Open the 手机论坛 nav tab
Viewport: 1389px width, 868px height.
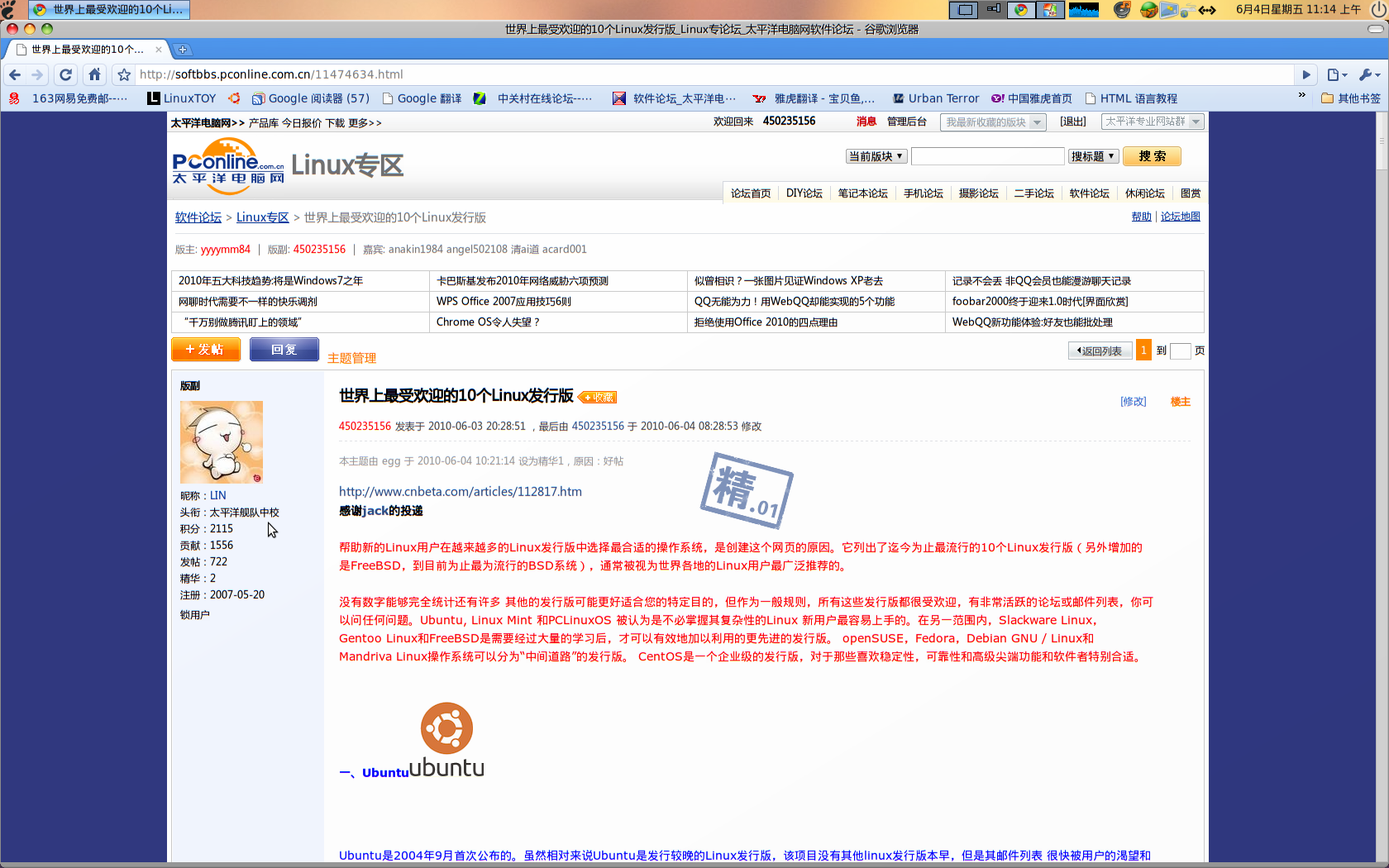pyautogui.click(x=924, y=193)
